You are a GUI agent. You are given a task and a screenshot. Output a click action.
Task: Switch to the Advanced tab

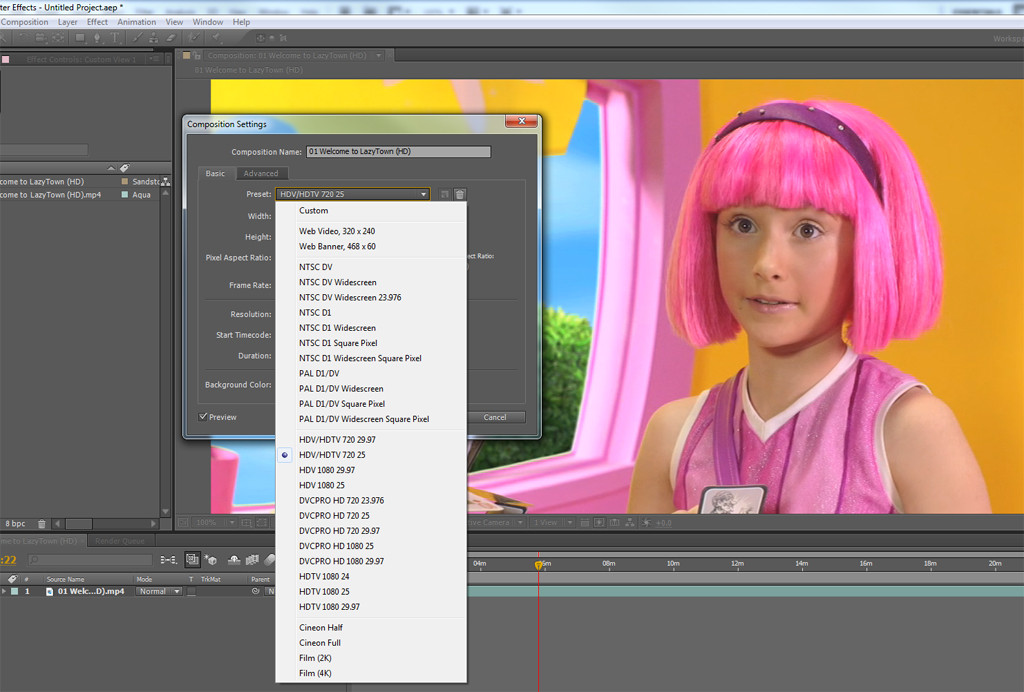pyautogui.click(x=261, y=173)
